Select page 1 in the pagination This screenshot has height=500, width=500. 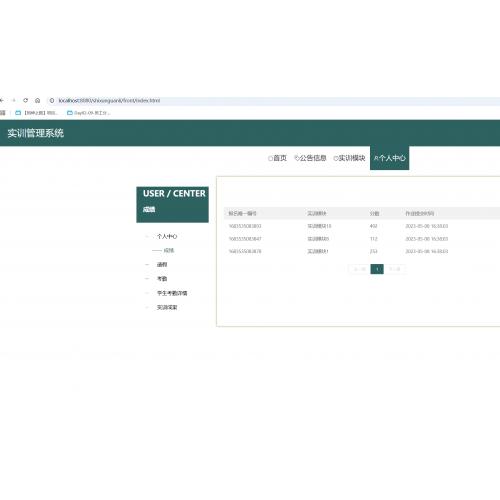click(x=377, y=269)
